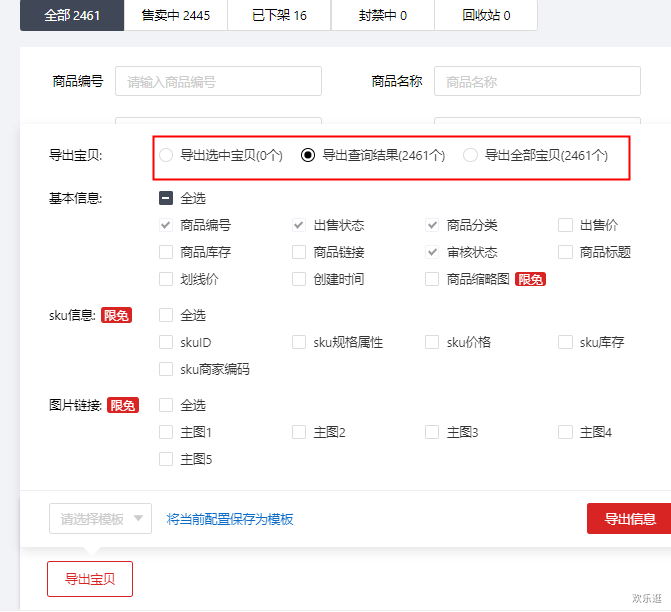Click the 商品名称 input field
671x612 pixels.
pyautogui.click(x=537, y=81)
